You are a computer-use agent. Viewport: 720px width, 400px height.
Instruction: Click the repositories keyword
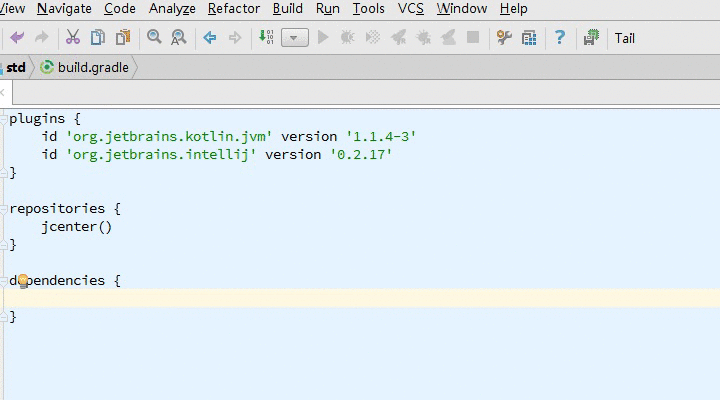tap(57, 209)
